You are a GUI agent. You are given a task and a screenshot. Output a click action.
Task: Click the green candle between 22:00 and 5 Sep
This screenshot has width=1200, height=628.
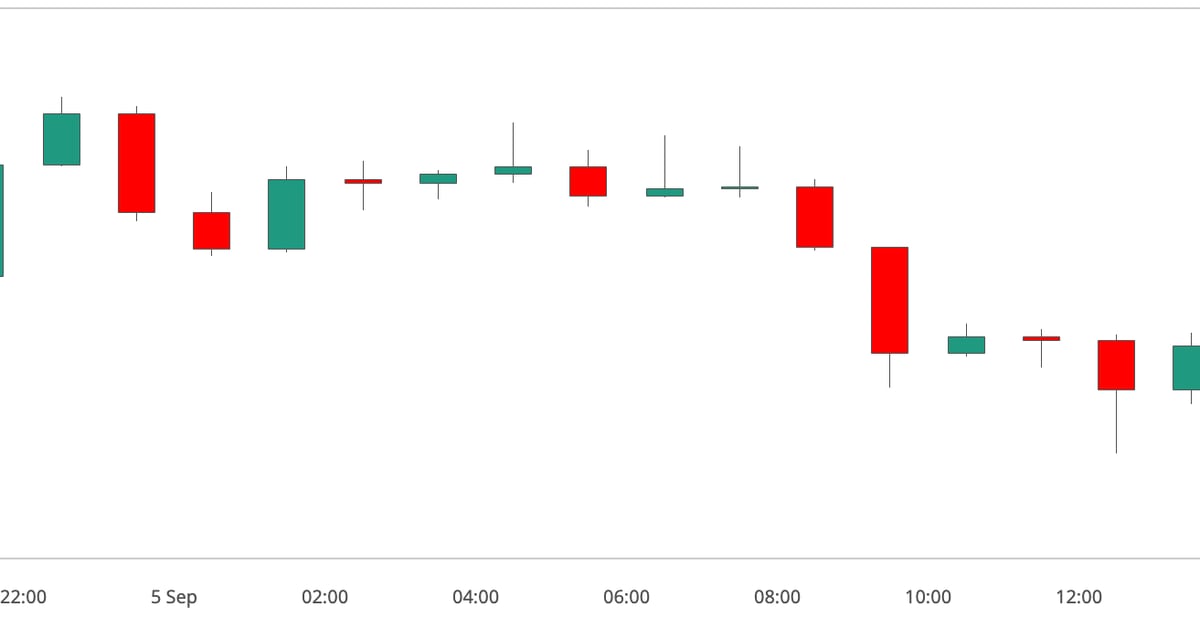click(x=61, y=139)
